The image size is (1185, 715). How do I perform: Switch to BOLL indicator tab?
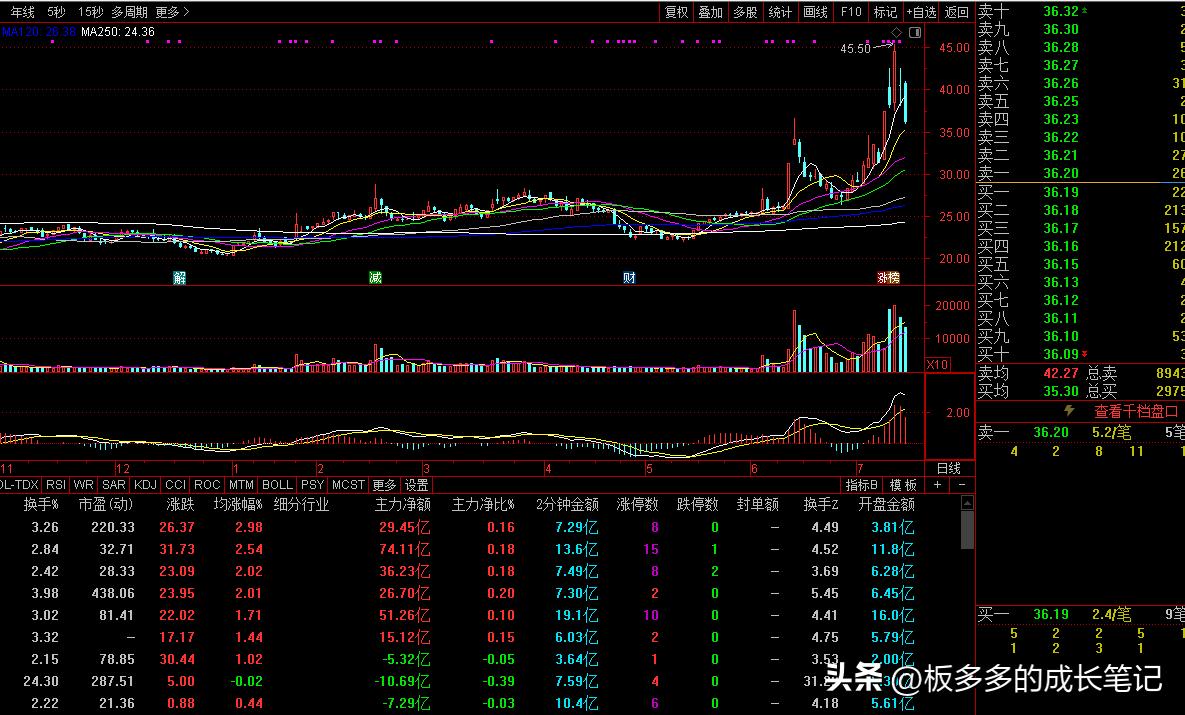[x=277, y=484]
